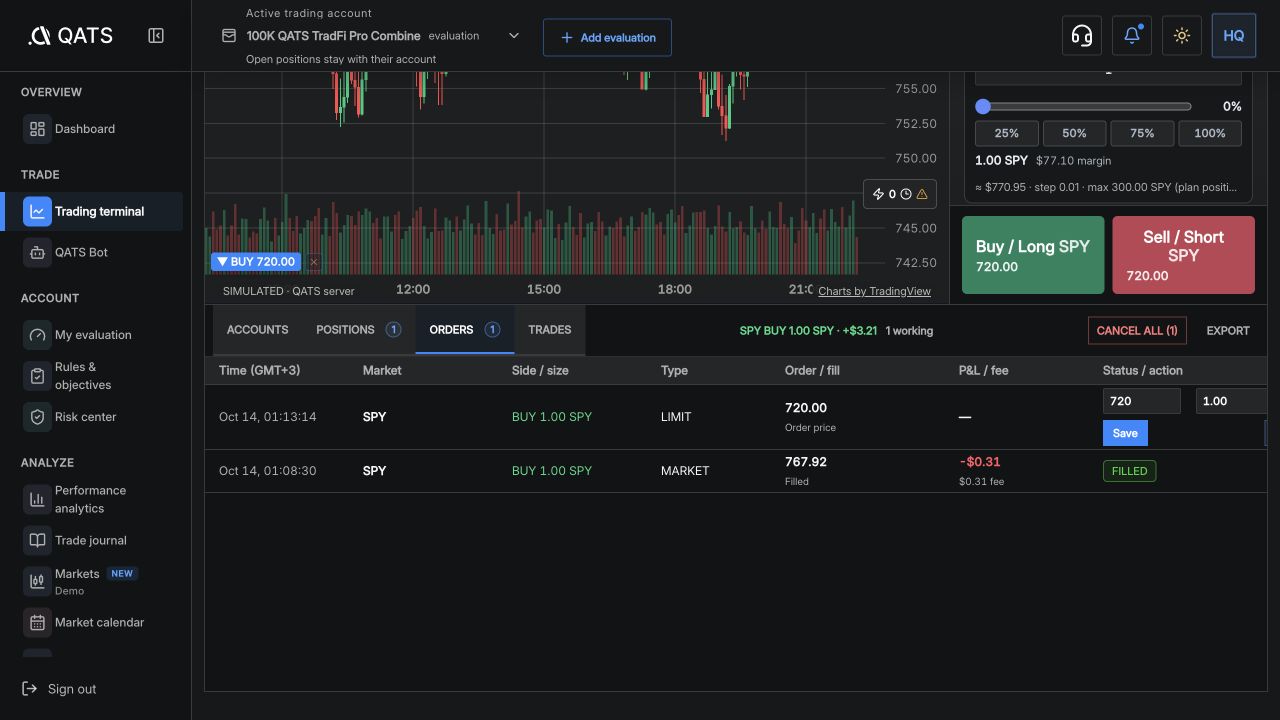Edit the order price field 720

coord(1141,401)
